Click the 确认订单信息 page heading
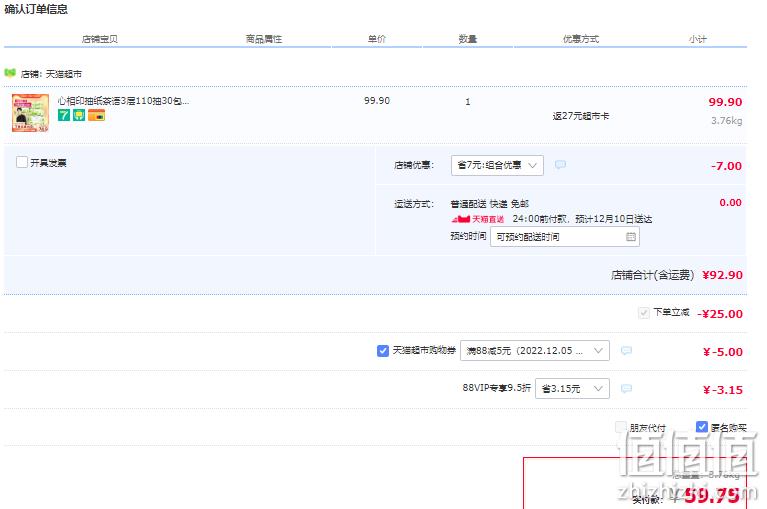Screen dimensions: 767x509 (36, 9)
